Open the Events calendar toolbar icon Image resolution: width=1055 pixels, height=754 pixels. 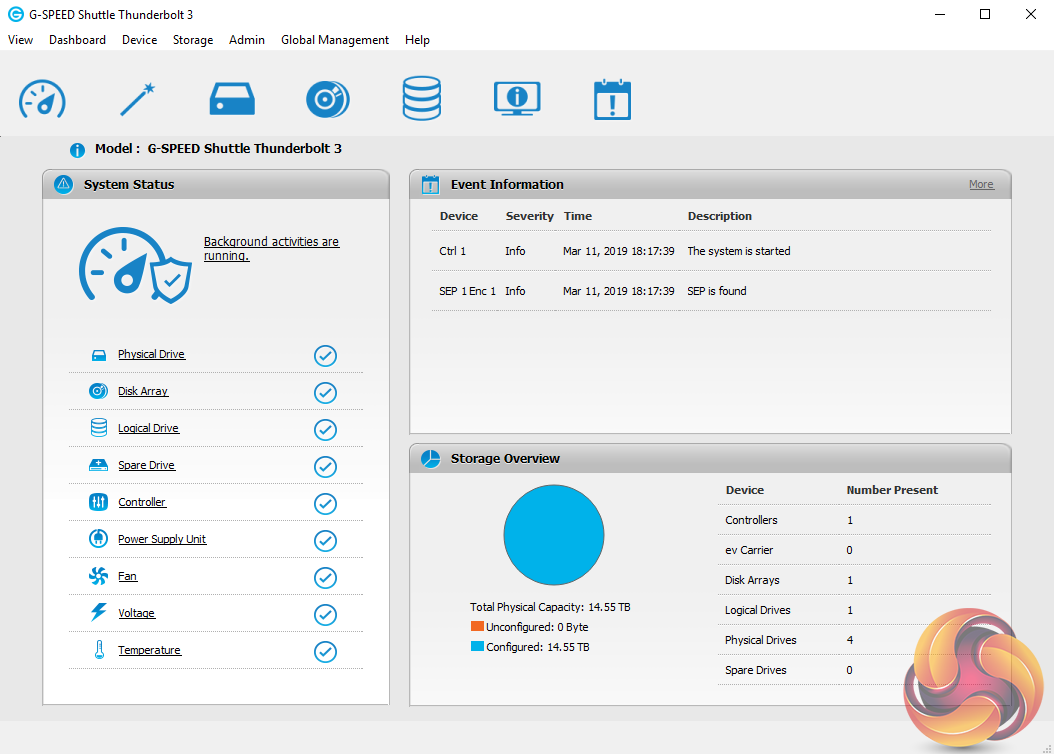tap(612, 99)
